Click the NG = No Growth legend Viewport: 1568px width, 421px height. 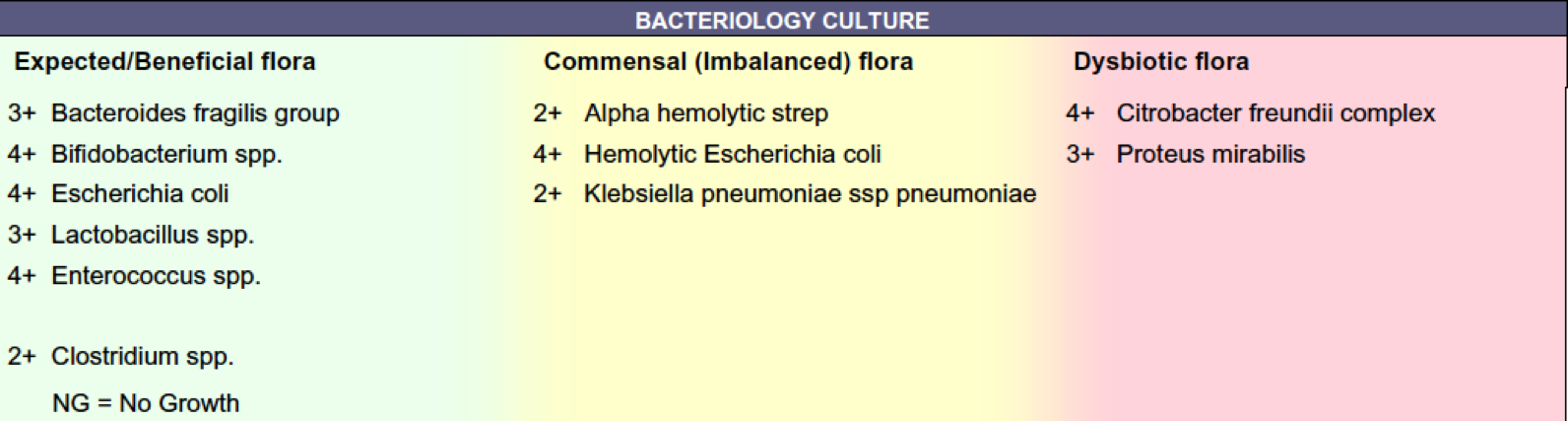click(146, 402)
